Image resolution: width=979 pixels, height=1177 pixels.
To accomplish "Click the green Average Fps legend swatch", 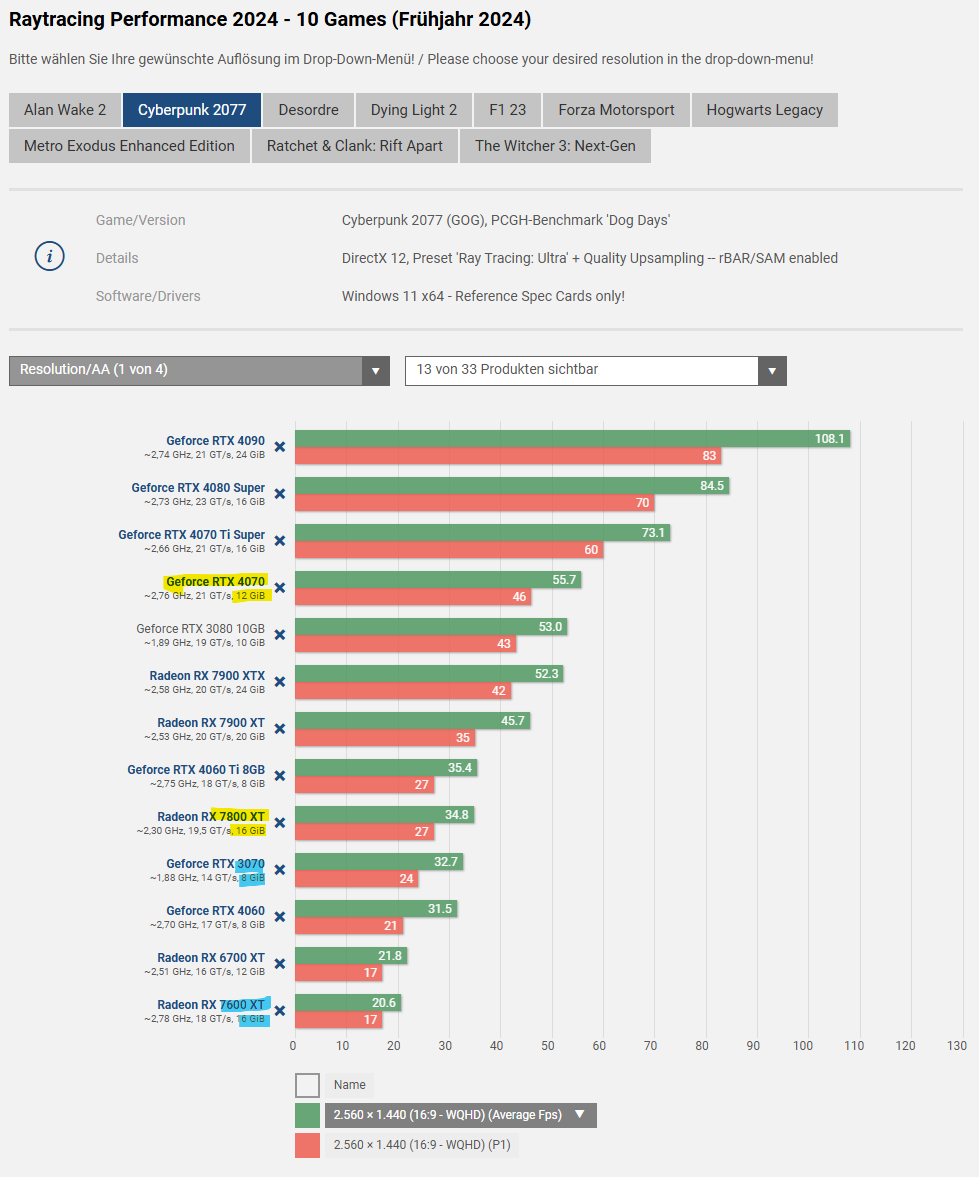I will coord(308,1115).
